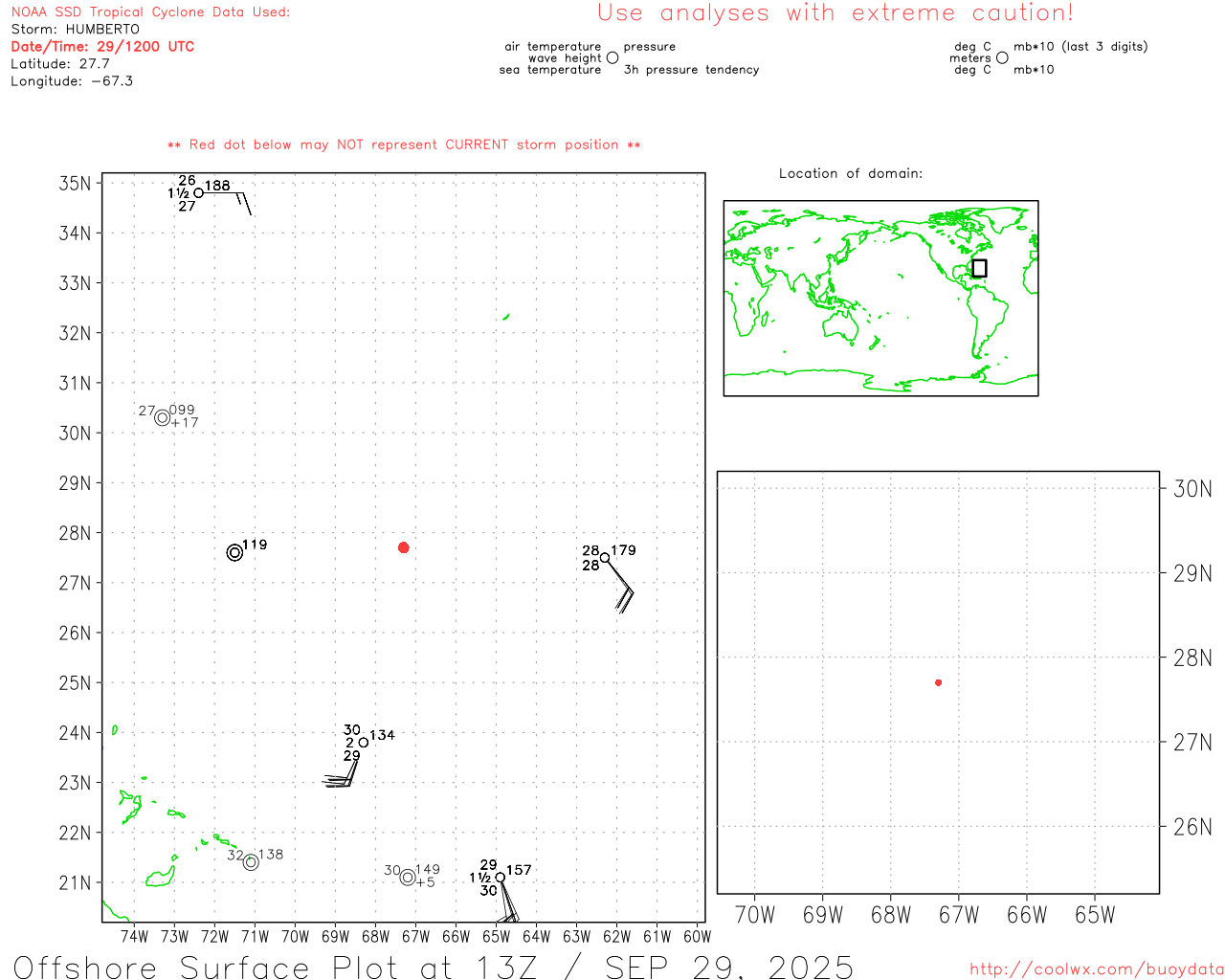The height and width of the screenshot is (980, 1225).
Task: Click the legend circle beside 'wave height'
Action: point(612,57)
